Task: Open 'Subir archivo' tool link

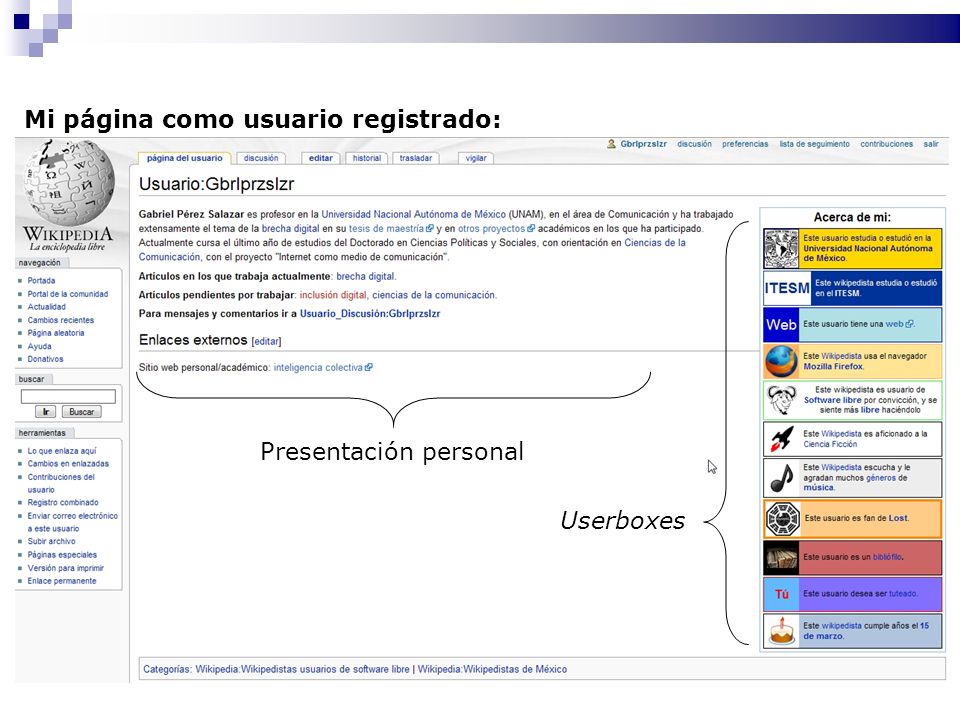Action: point(51,541)
